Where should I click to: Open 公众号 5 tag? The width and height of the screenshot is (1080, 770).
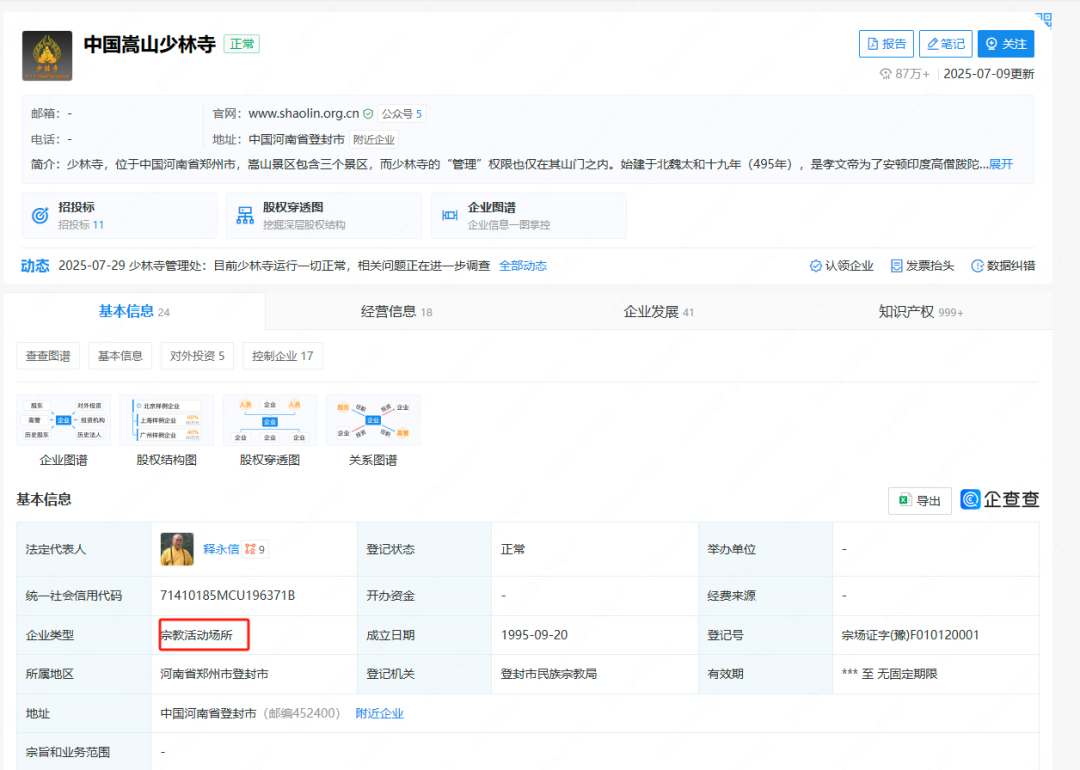tap(402, 114)
